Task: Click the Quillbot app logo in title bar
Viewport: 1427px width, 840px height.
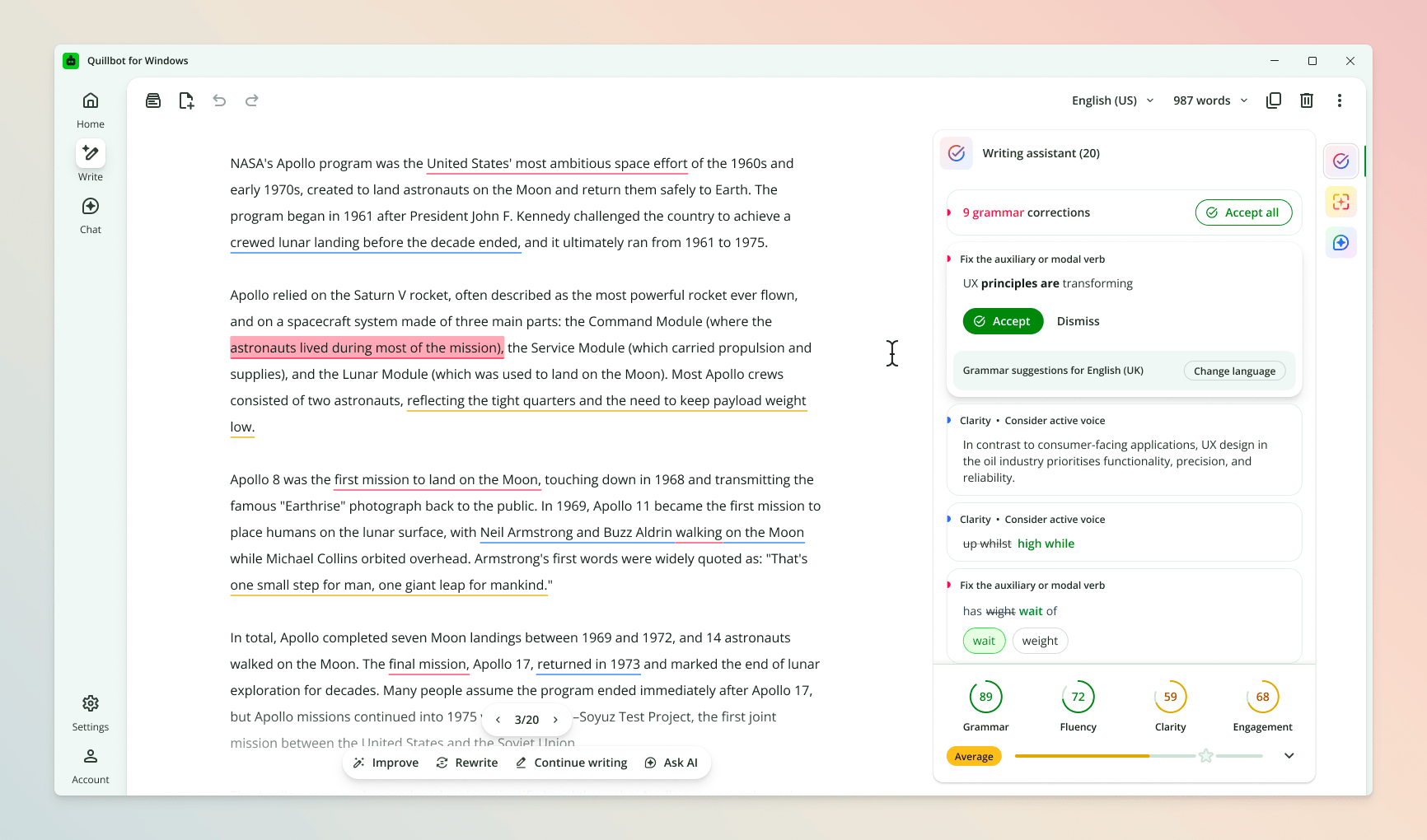Action: [x=71, y=61]
